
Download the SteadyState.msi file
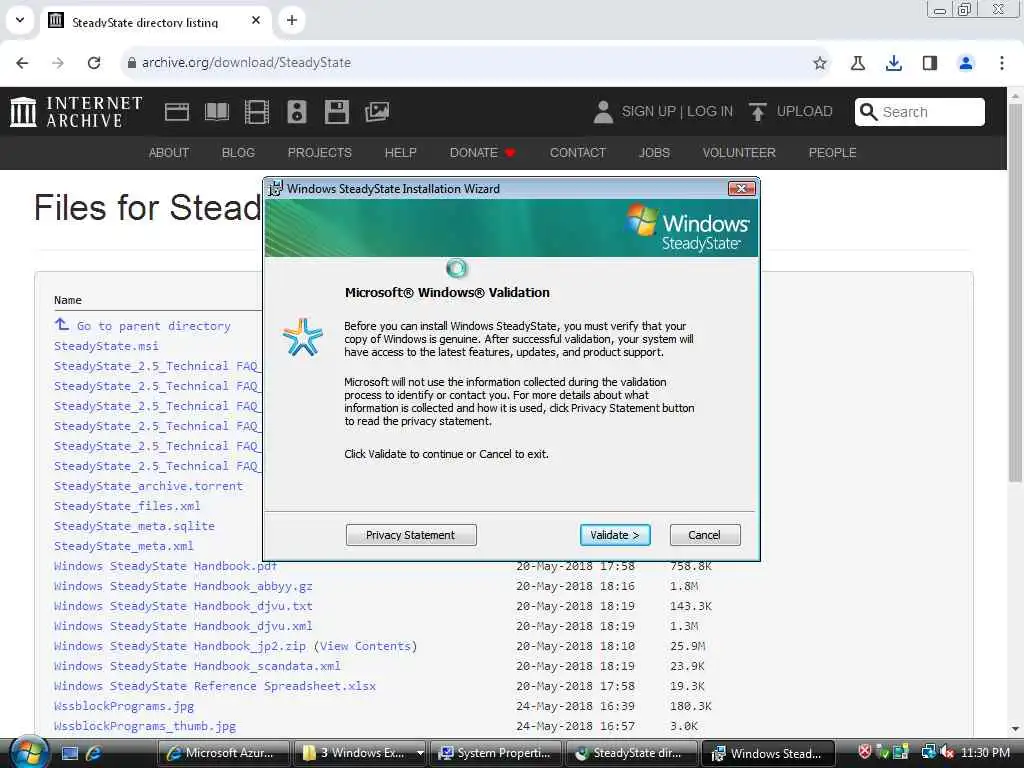point(106,346)
